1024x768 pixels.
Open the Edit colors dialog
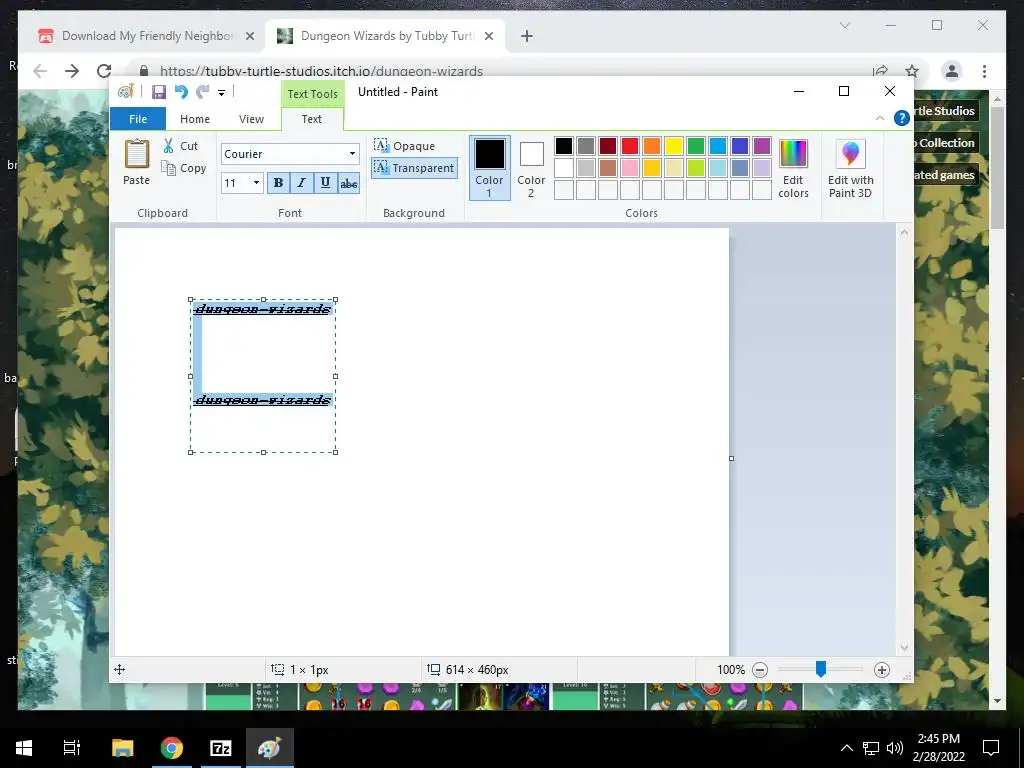[793, 168]
